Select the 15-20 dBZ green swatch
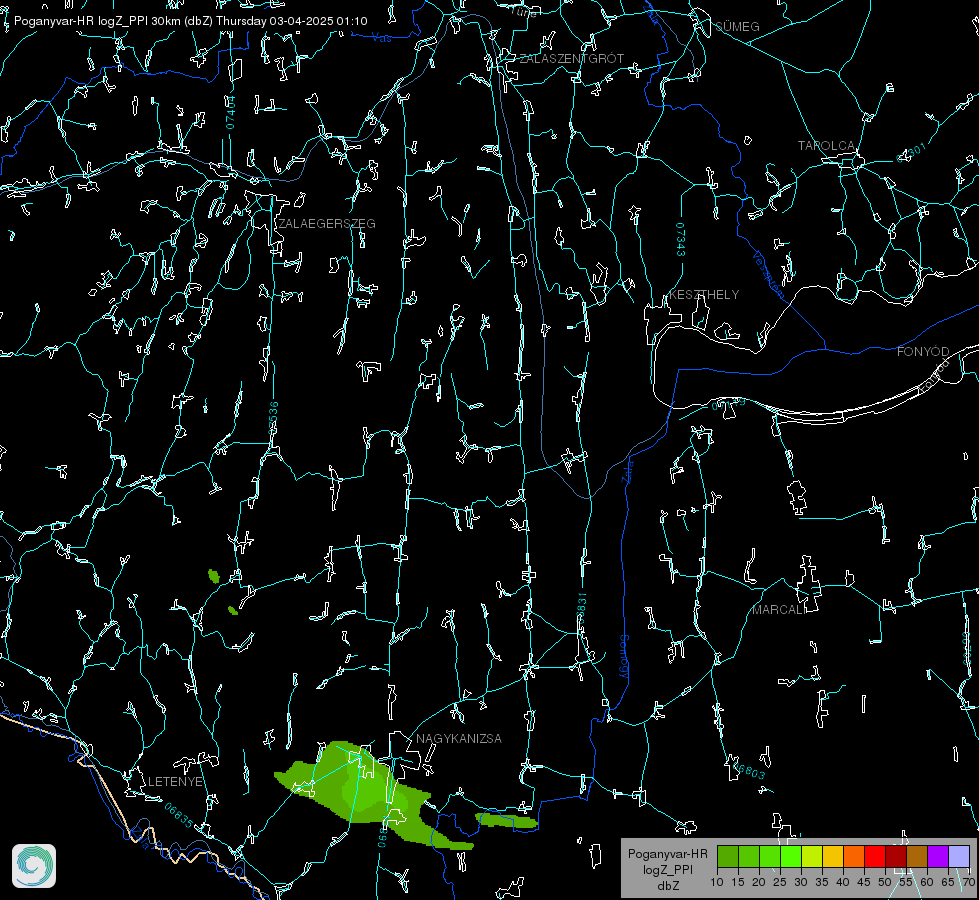 (749, 857)
